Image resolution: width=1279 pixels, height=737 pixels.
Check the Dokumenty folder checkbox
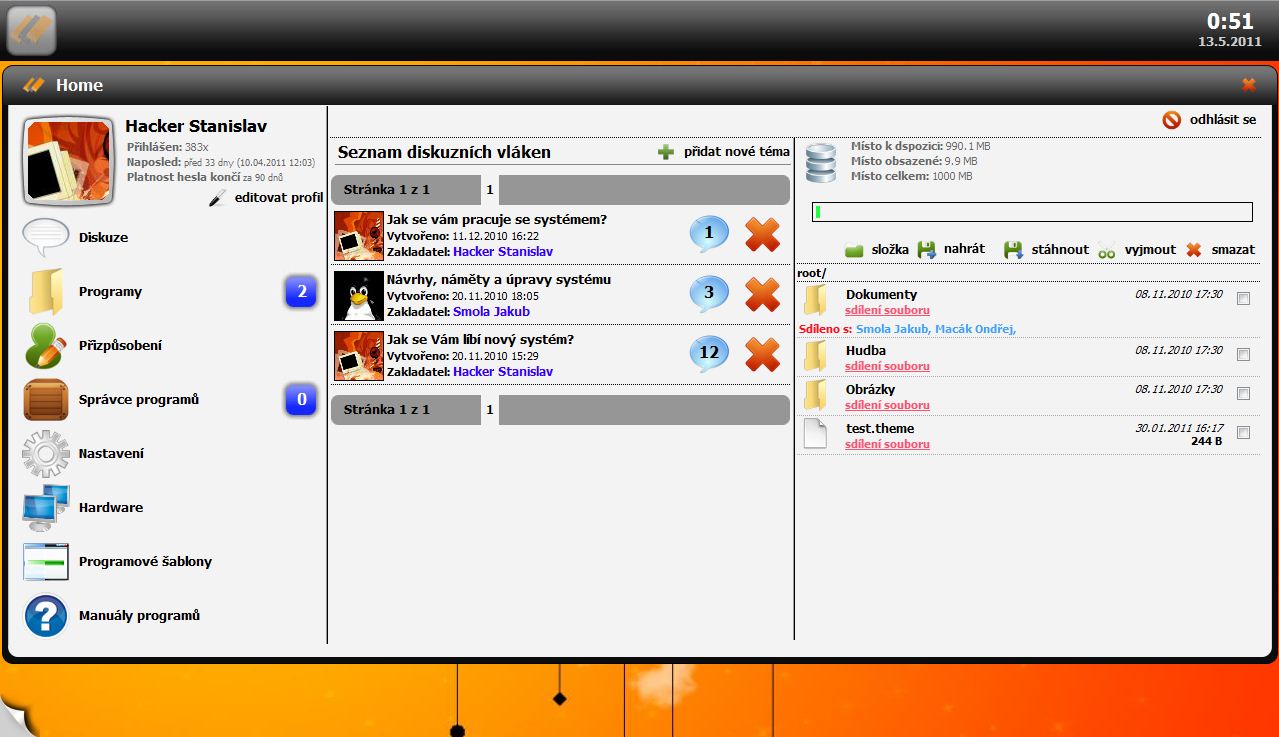(1243, 299)
